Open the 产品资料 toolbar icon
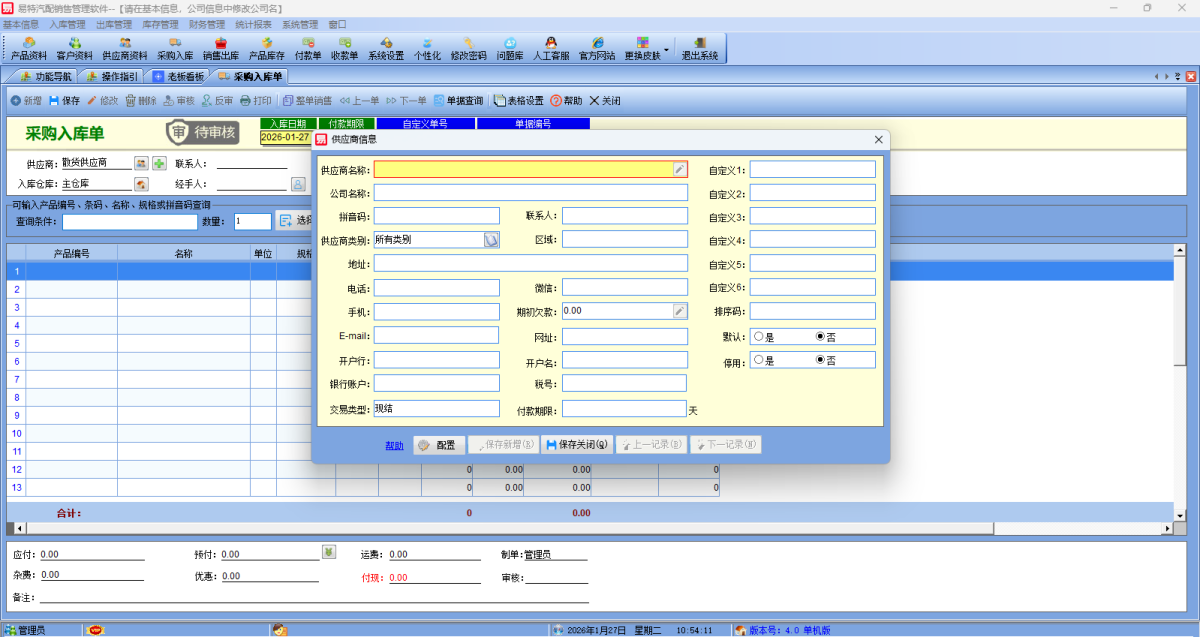1200x637 pixels. coord(29,48)
